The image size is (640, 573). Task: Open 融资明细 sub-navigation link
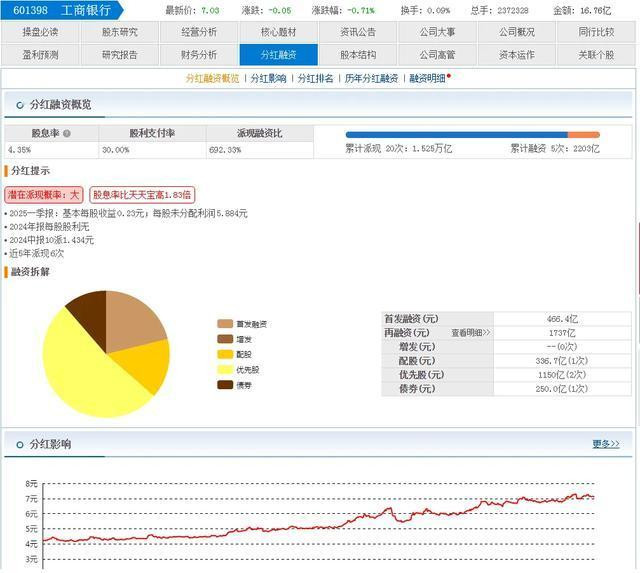click(x=427, y=78)
